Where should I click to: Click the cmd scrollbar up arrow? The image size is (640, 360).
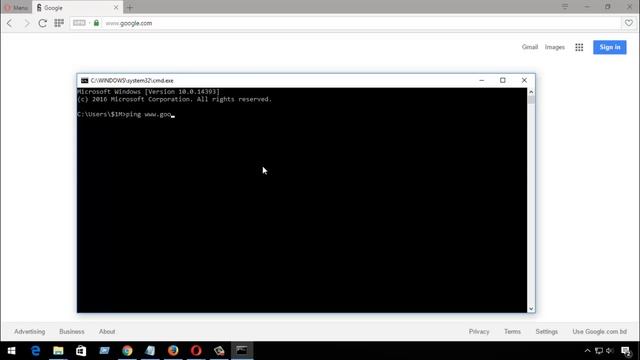[x=531, y=92]
